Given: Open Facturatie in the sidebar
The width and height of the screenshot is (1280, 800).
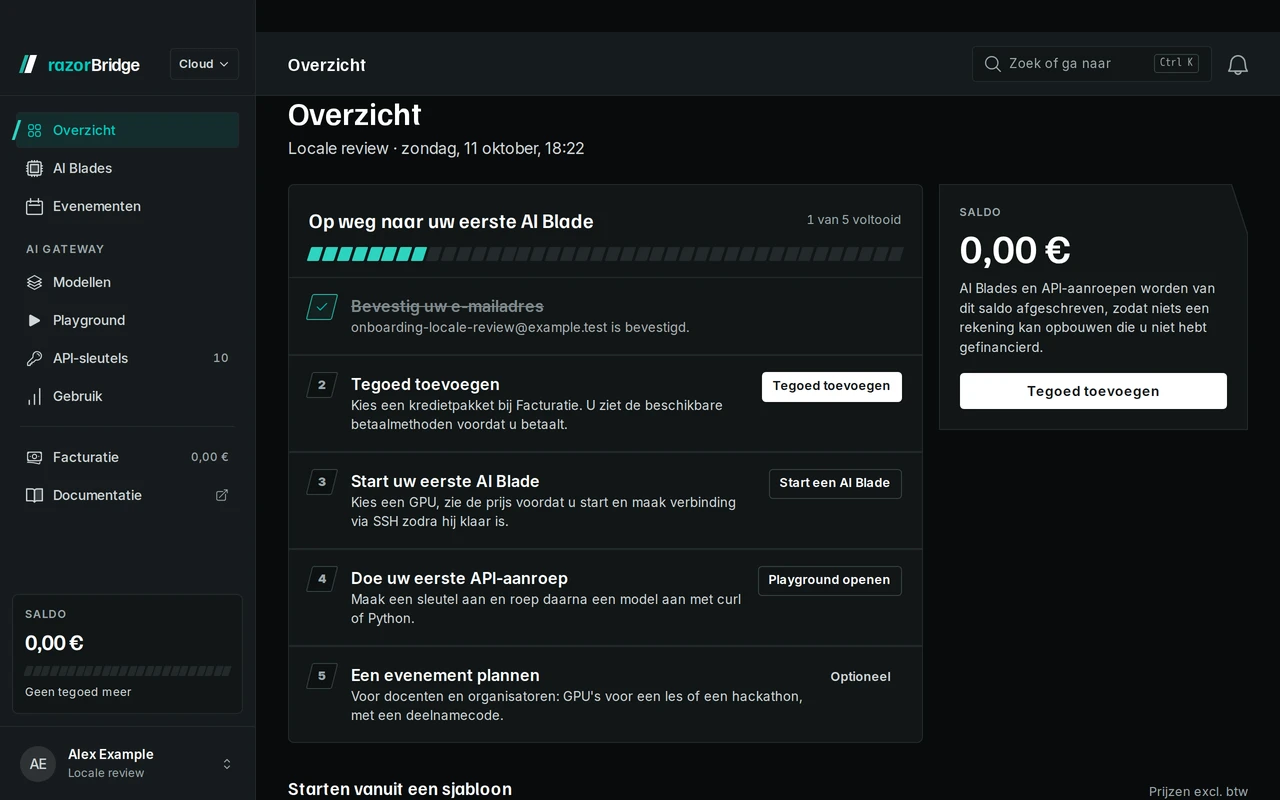Looking at the screenshot, I should point(127,457).
